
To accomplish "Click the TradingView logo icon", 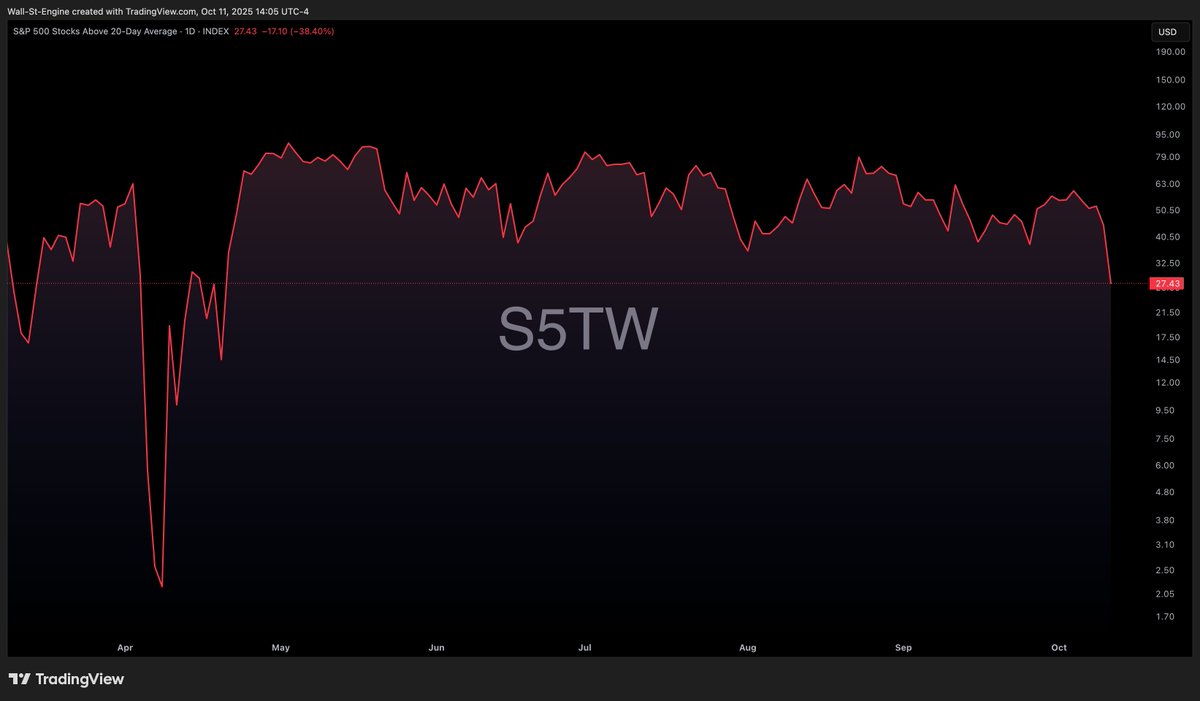I will click(x=19, y=679).
